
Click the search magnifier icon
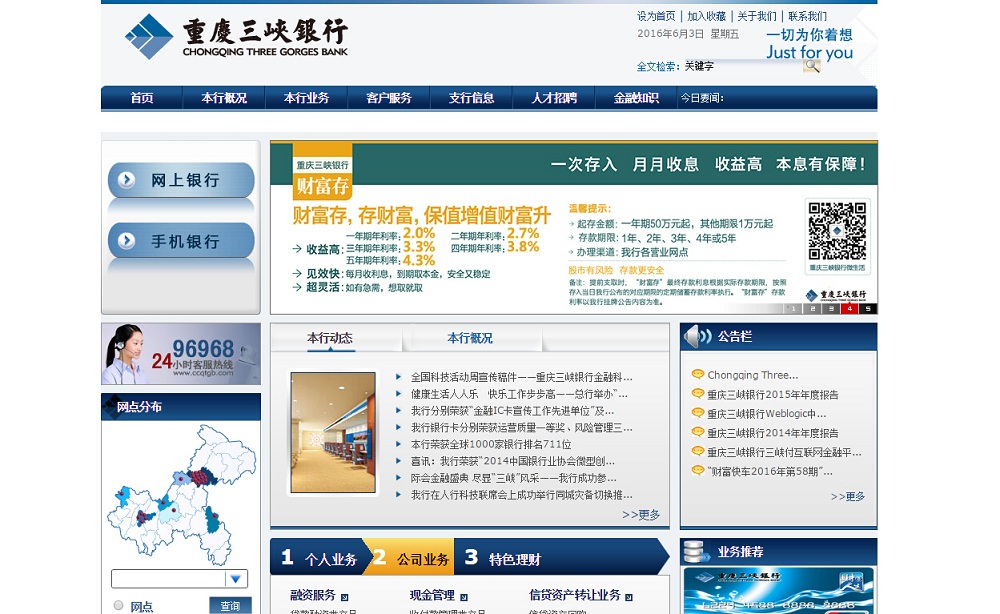[x=811, y=66]
